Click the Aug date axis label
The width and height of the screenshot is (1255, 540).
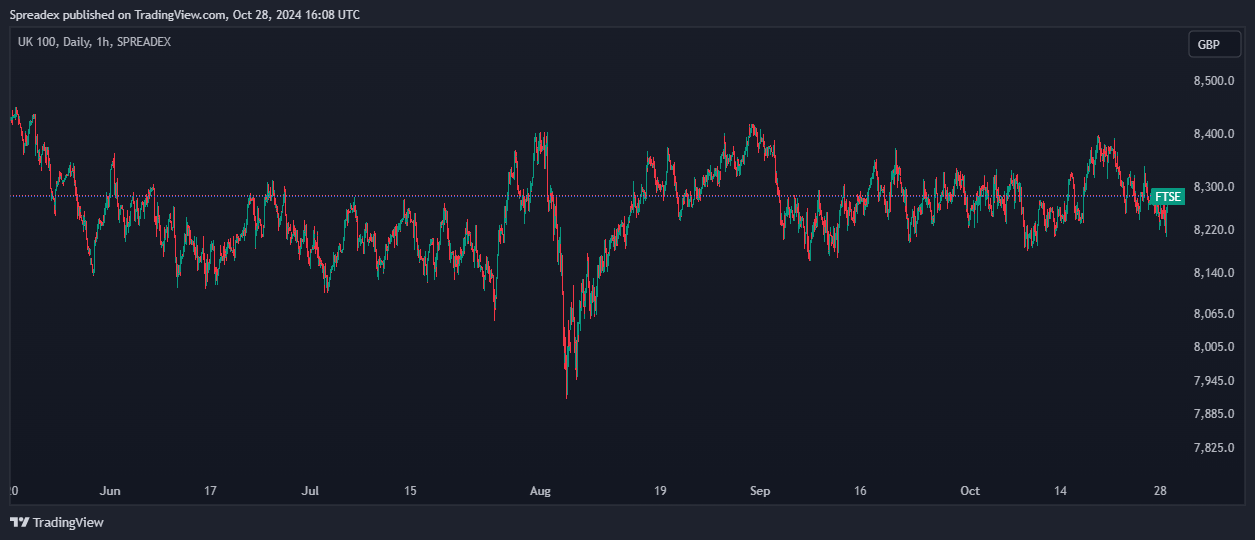(541, 491)
